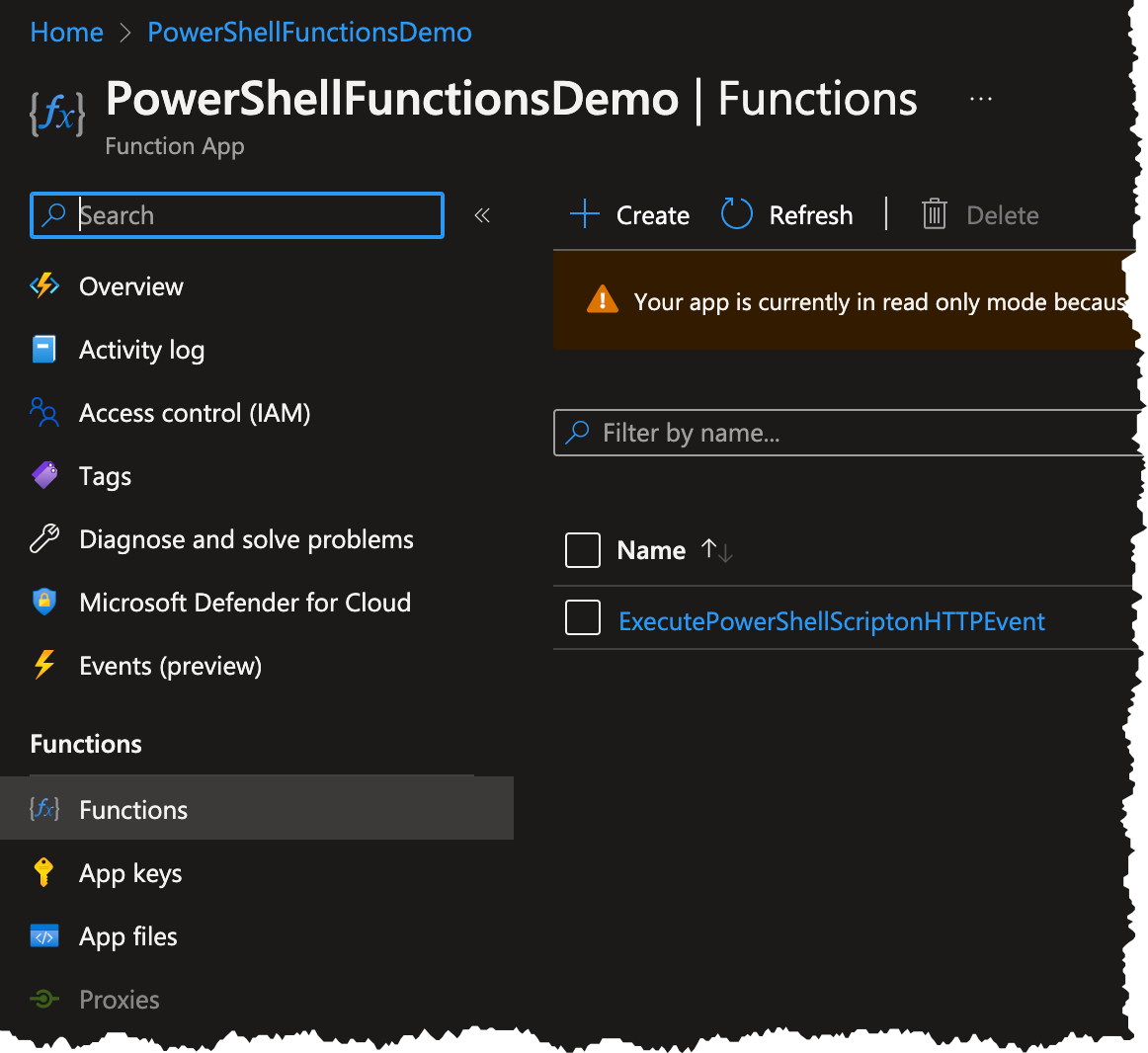
Task: Click the PowerShellFunctionsDemo breadcrumb link
Action: (x=309, y=33)
